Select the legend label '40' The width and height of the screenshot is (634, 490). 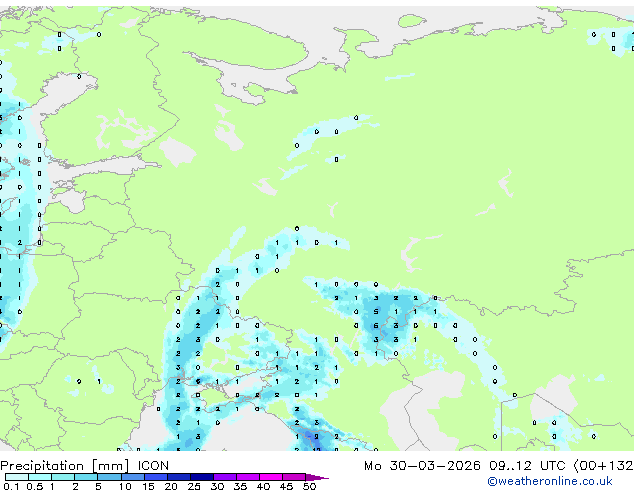tap(263, 486)
